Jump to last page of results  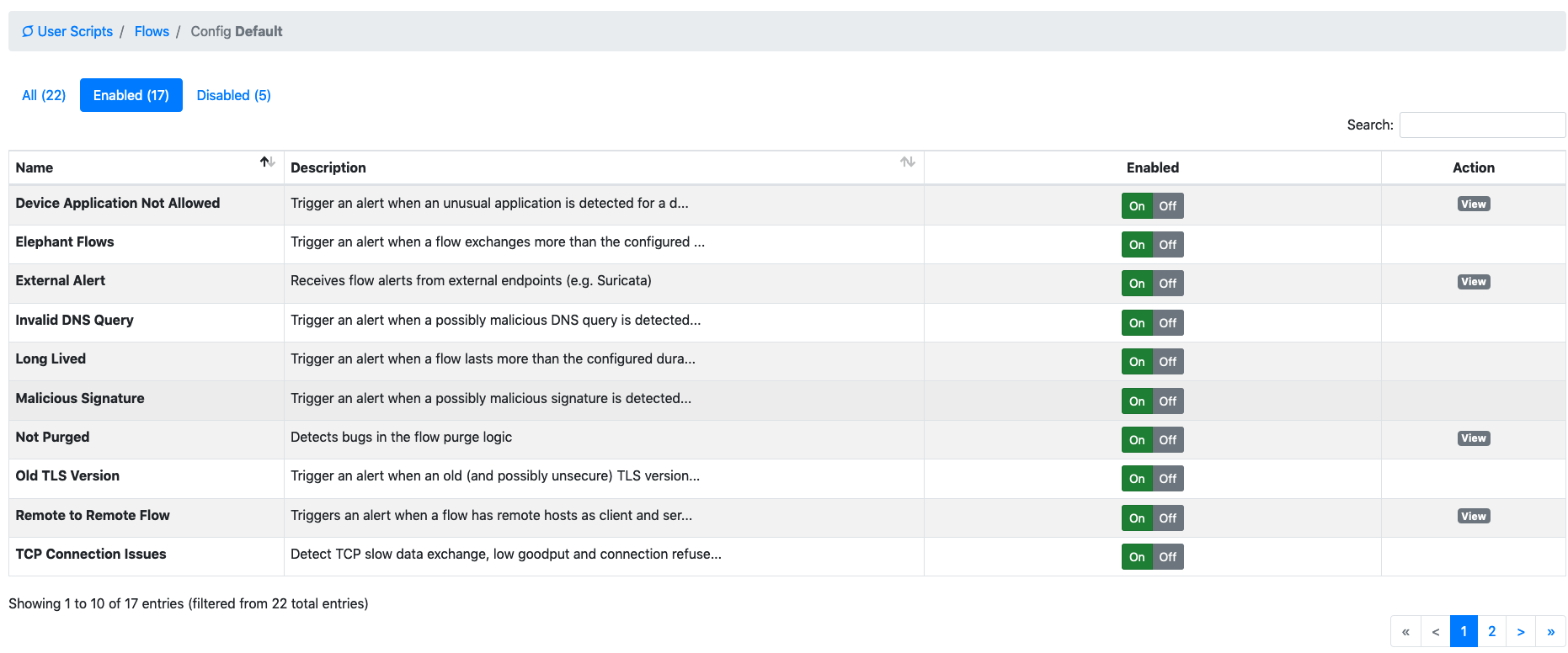1550,632
